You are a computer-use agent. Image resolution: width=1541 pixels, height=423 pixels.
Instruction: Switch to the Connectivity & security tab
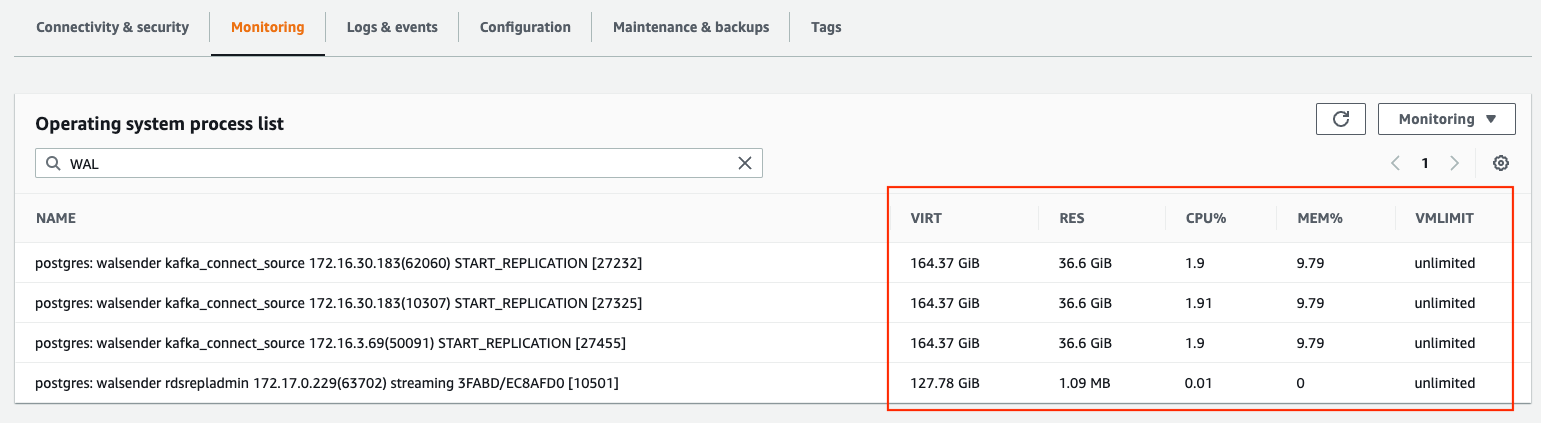[x=112, y=27]
